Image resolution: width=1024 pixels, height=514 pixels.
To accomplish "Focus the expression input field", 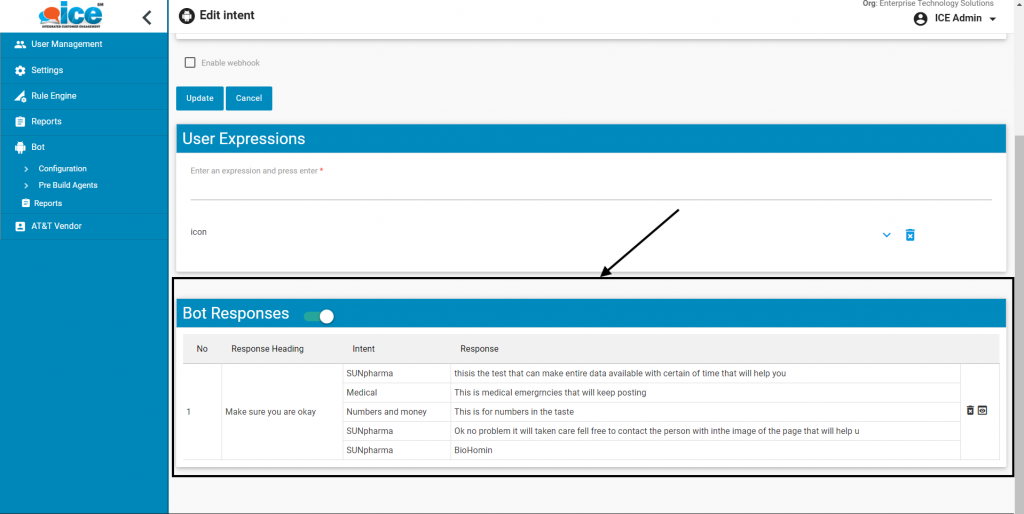I will (590, 189).
